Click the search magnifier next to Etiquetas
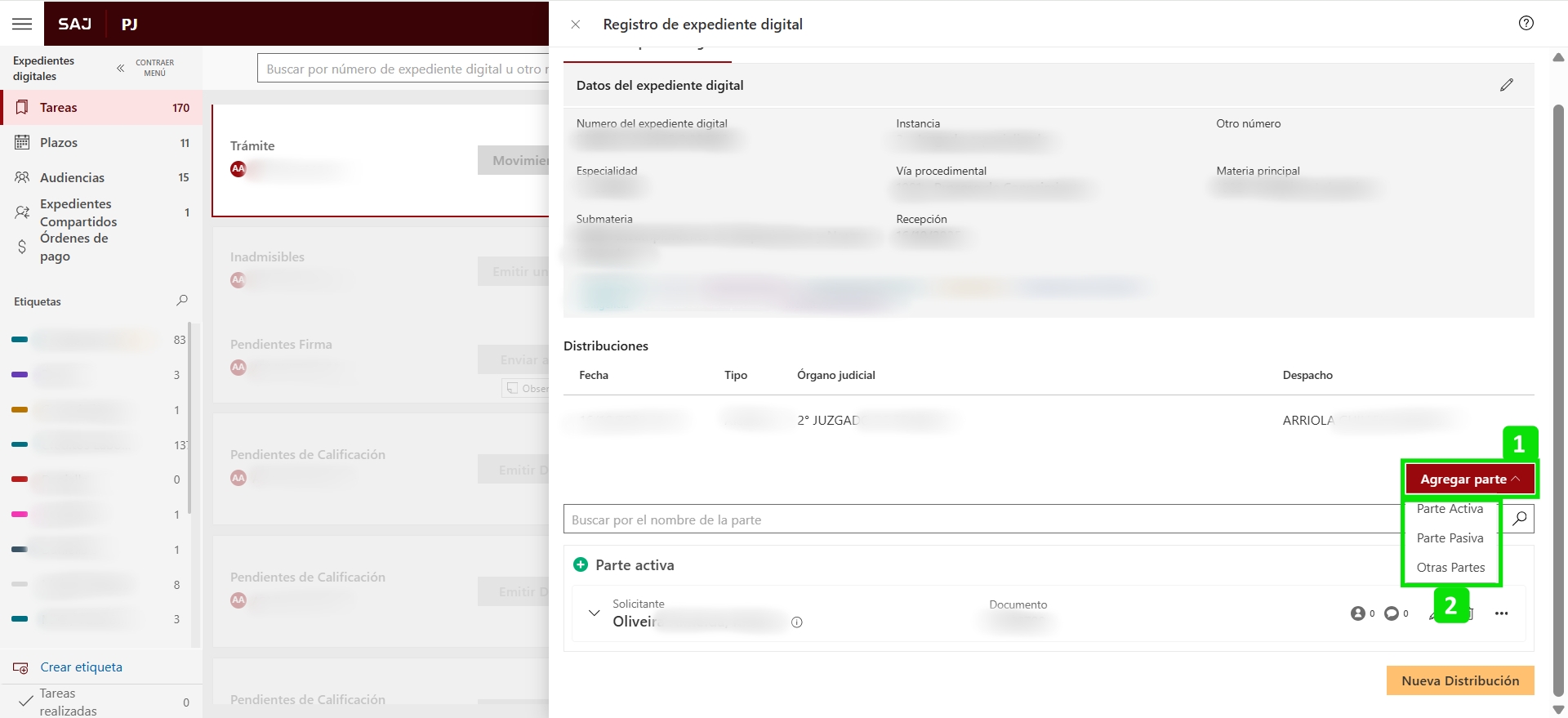 point(182,301)
